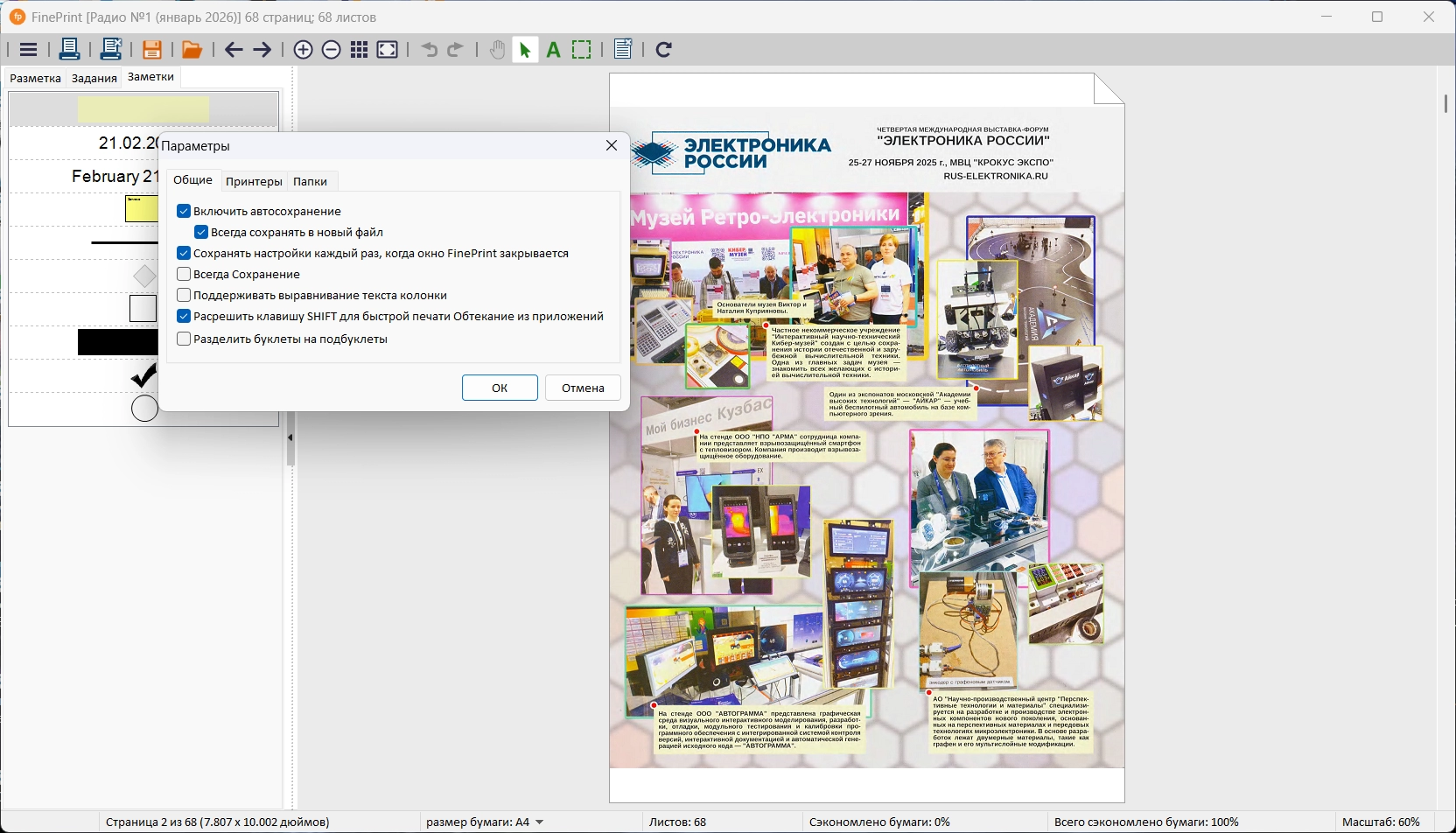Toggle 'Включить автосохранение' checkbox

[x=184, y=211]
